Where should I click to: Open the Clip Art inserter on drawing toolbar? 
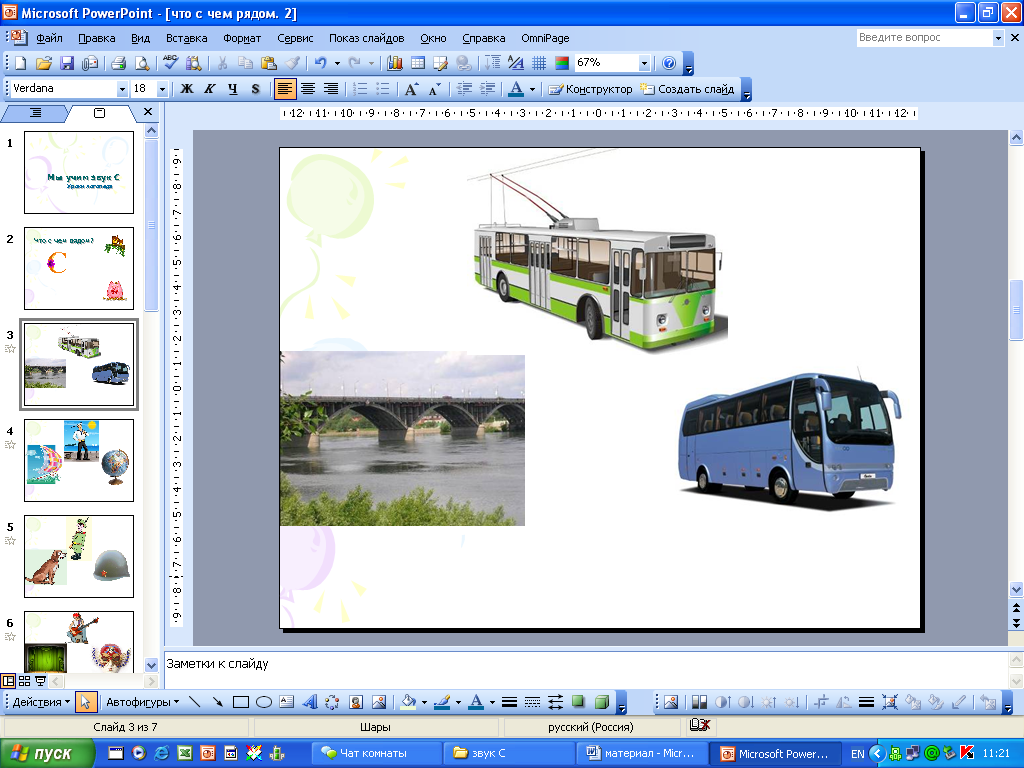(x=356, y=702)
